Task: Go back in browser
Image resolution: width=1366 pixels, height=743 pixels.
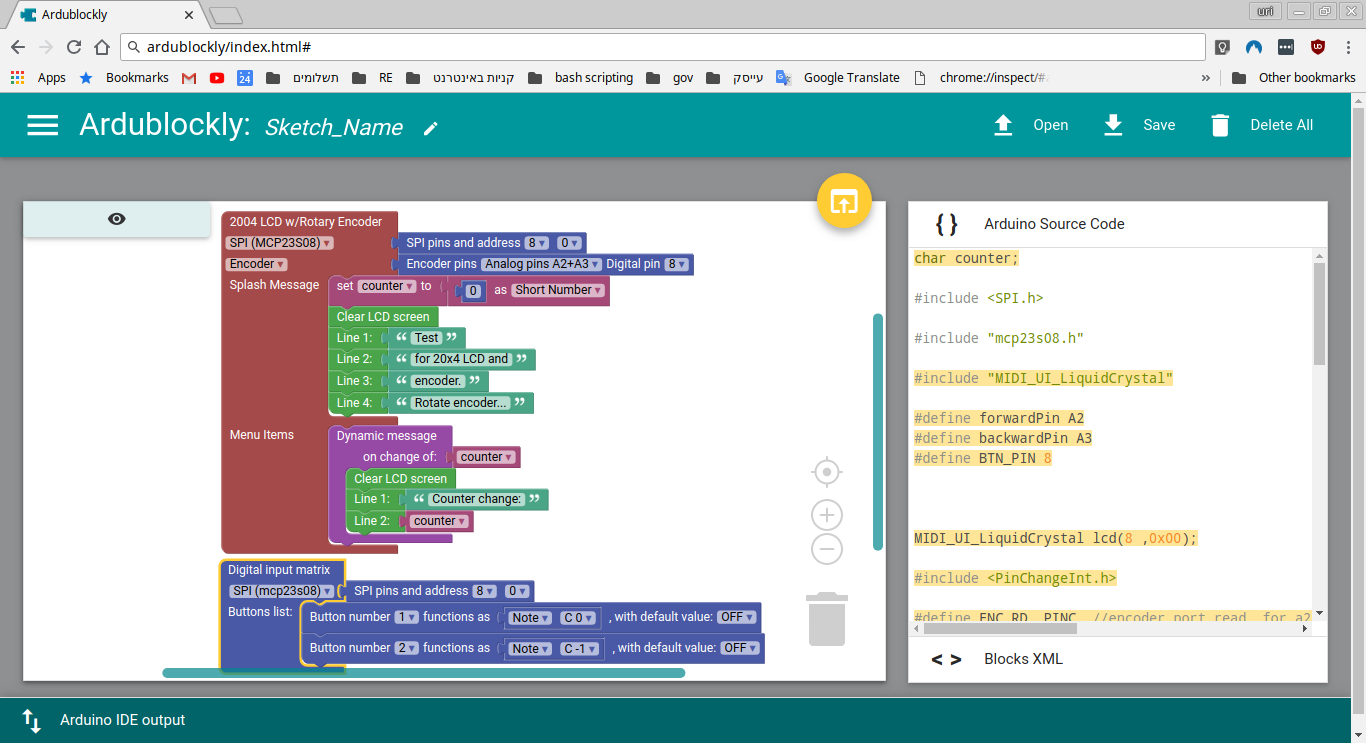Action: point(18,47)
